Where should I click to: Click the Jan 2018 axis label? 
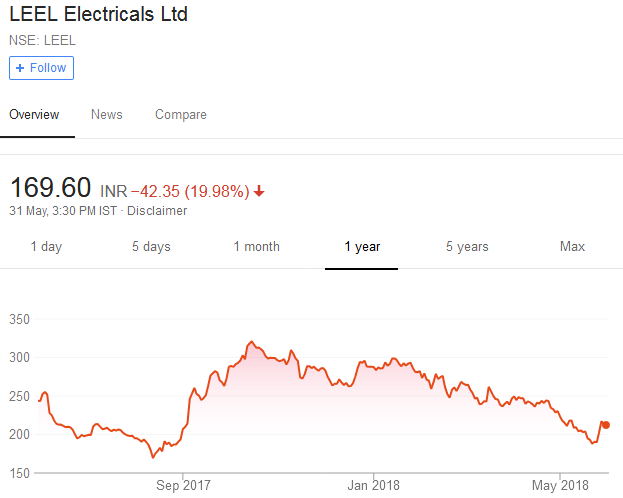pyautogui.click(x=373, y=486)
